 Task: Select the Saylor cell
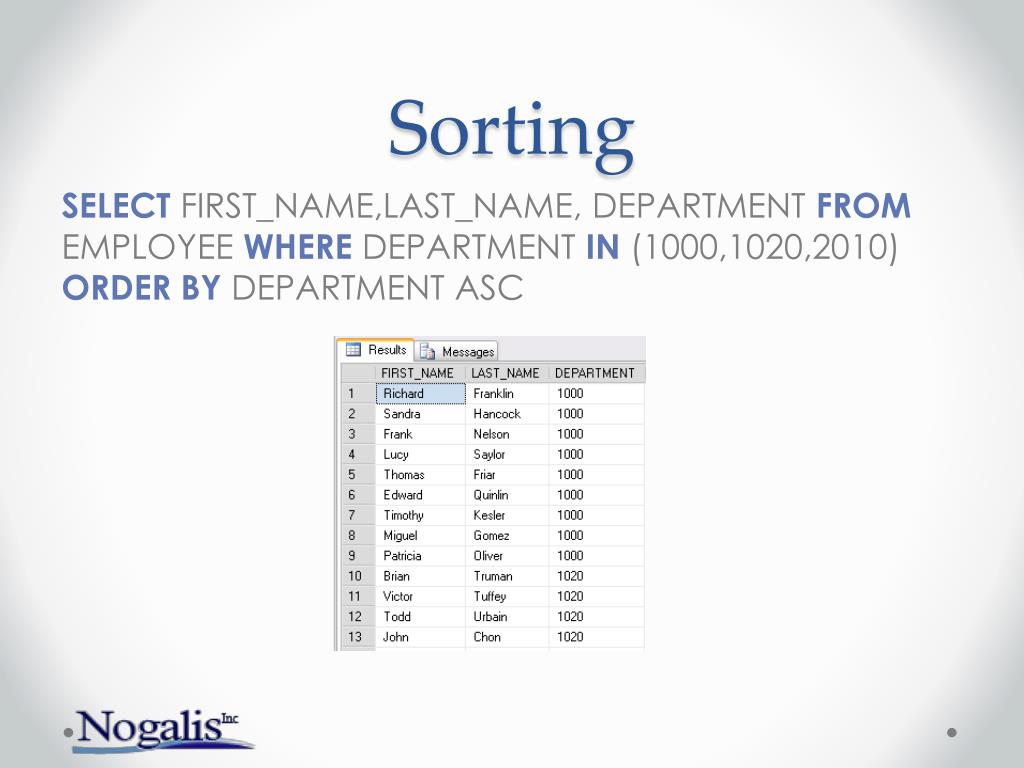507,455
